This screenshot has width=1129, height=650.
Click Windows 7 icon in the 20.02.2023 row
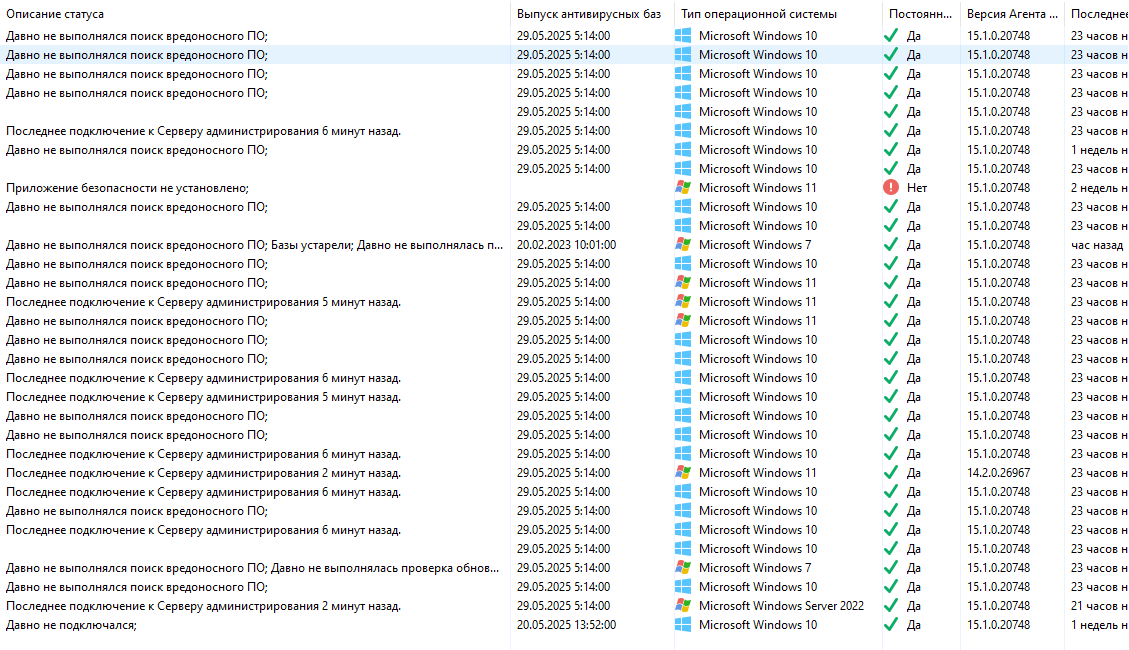pos(683,245)
